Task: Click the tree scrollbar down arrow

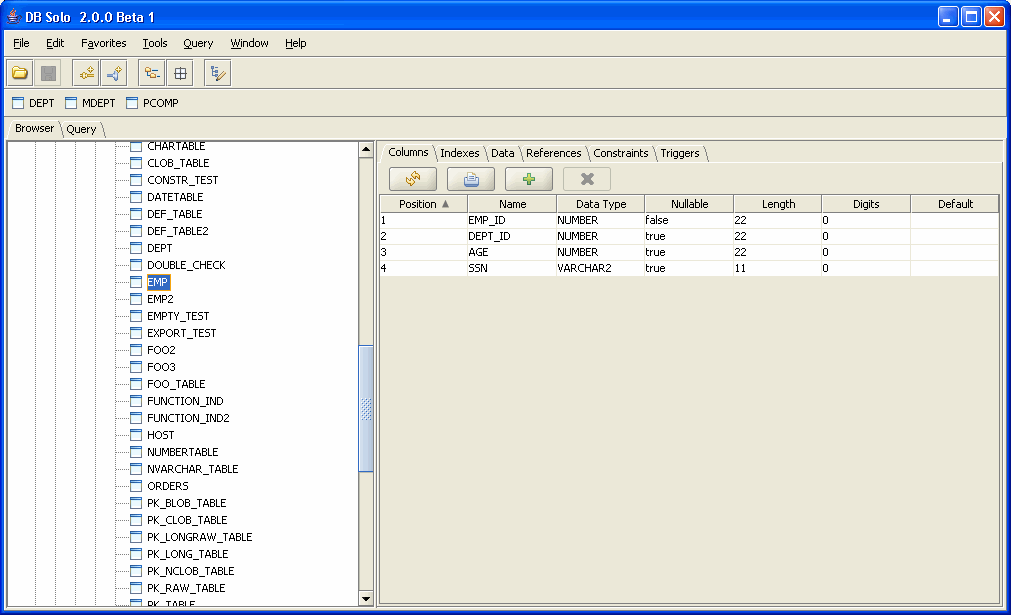Action: click(x=366, y=598)
